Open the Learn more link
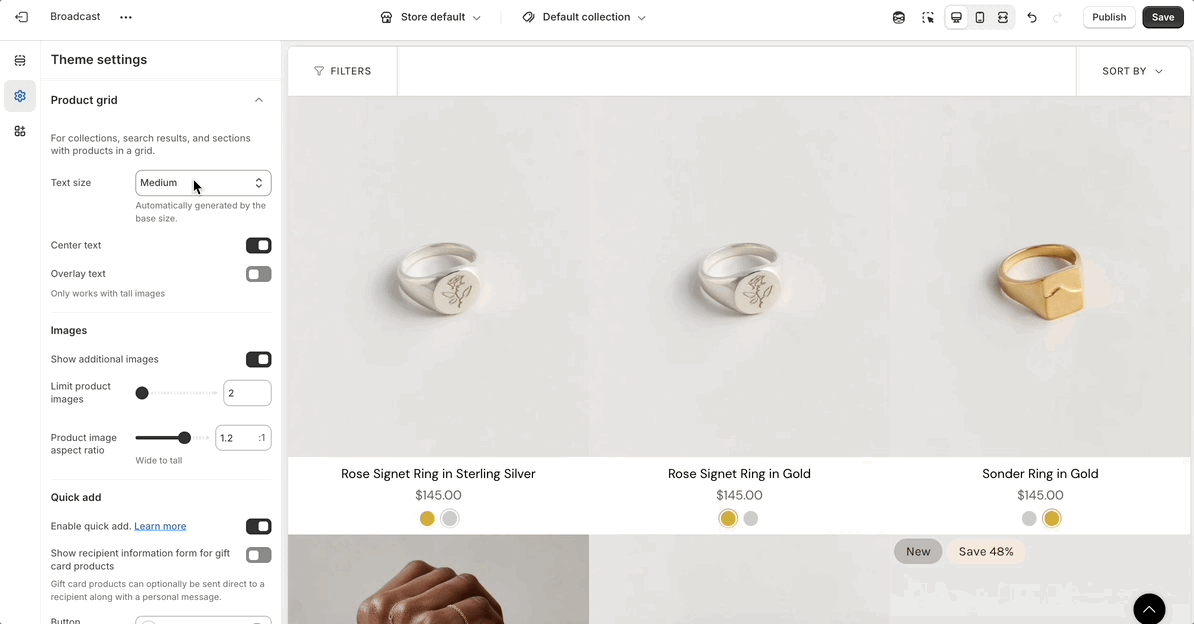Screen dimensions: 1194x624 [x=160, y=526]
